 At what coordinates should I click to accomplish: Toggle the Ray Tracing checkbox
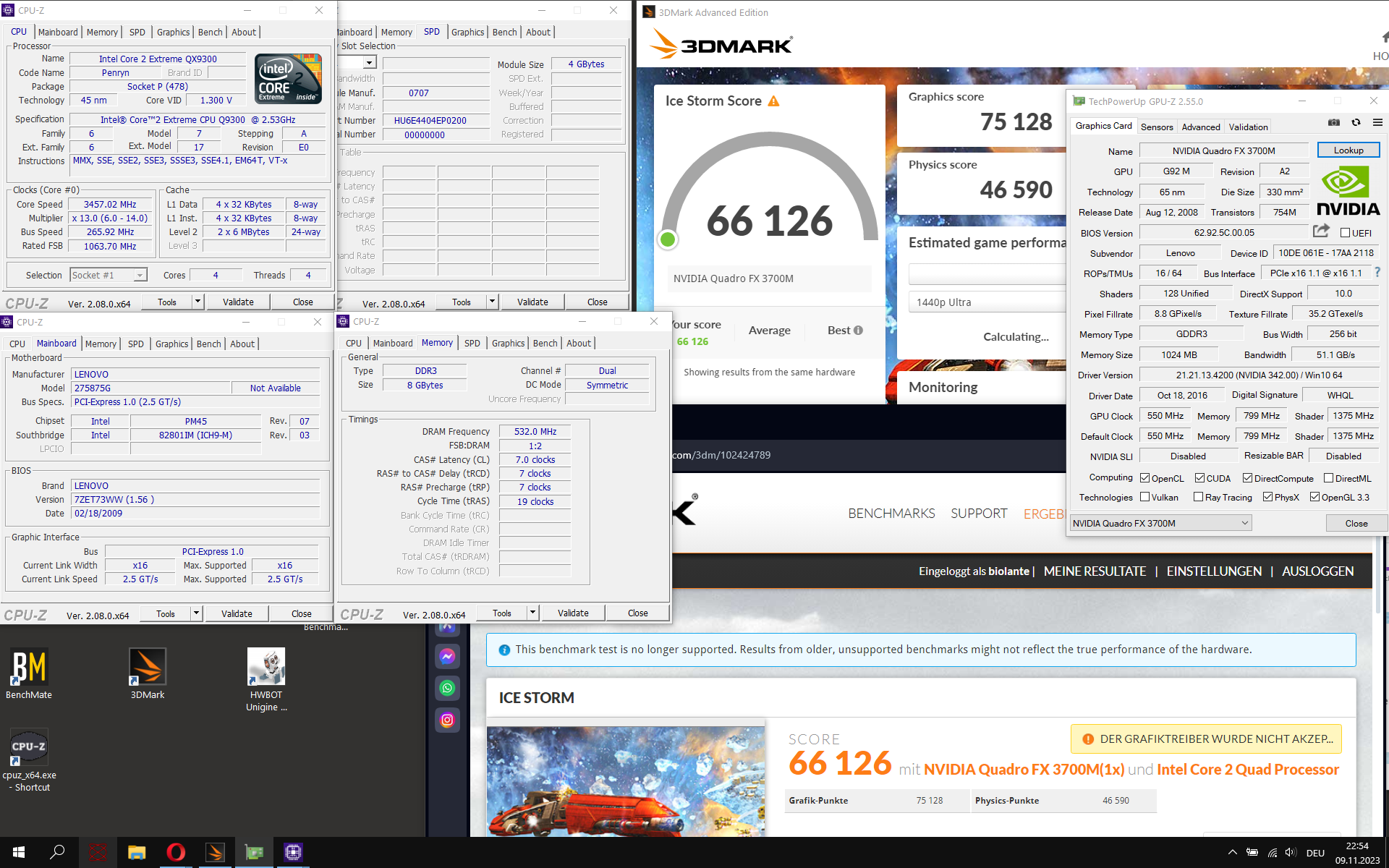[1198, 497]
